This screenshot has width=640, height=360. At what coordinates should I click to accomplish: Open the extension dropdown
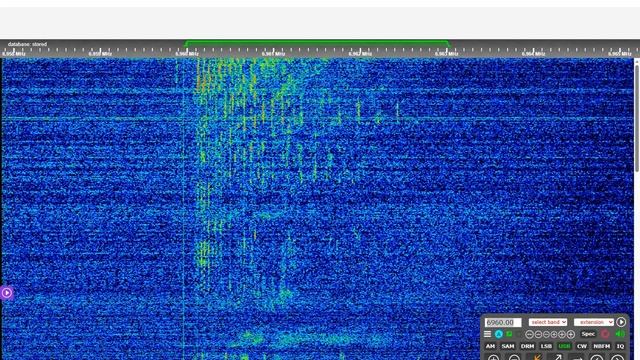click(x=593, y=322)
